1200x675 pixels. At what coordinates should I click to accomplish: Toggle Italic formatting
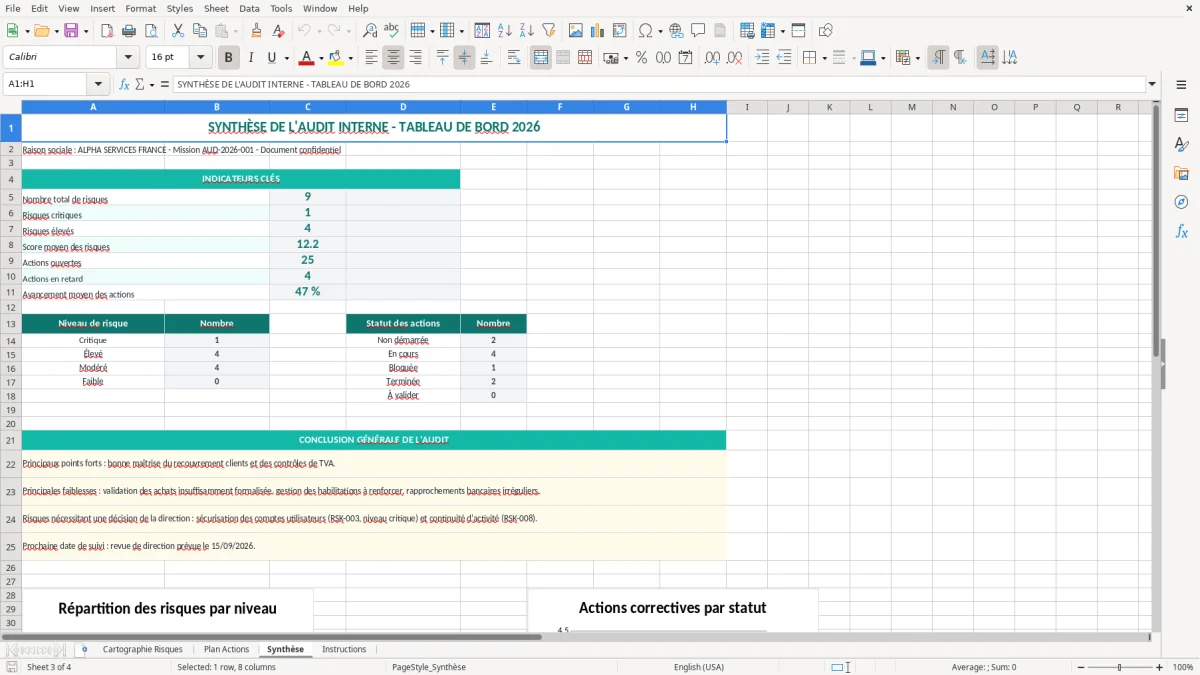tap(251, 58)
